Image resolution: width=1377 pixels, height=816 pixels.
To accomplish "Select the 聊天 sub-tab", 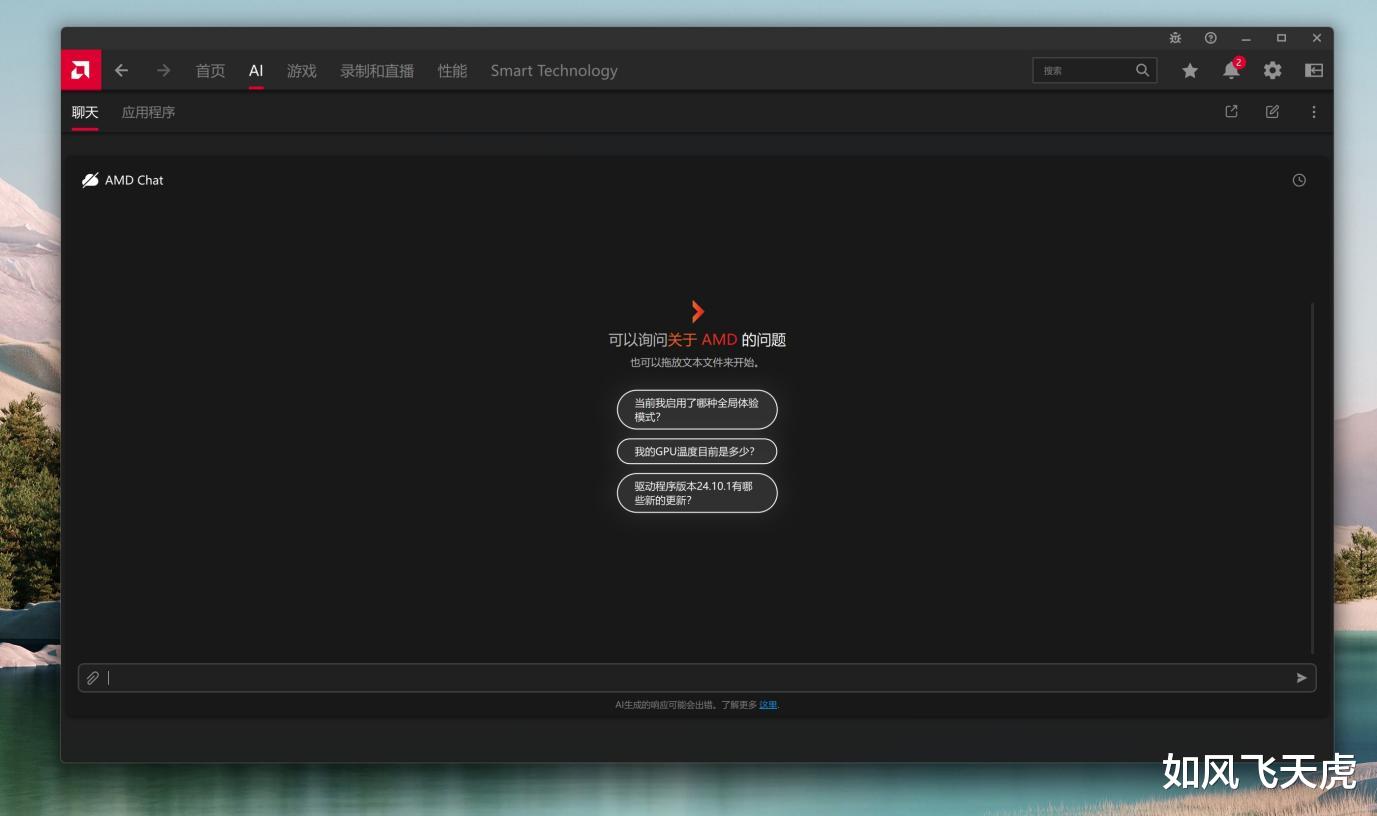I will pyautogui.click(x=85, y=112).
